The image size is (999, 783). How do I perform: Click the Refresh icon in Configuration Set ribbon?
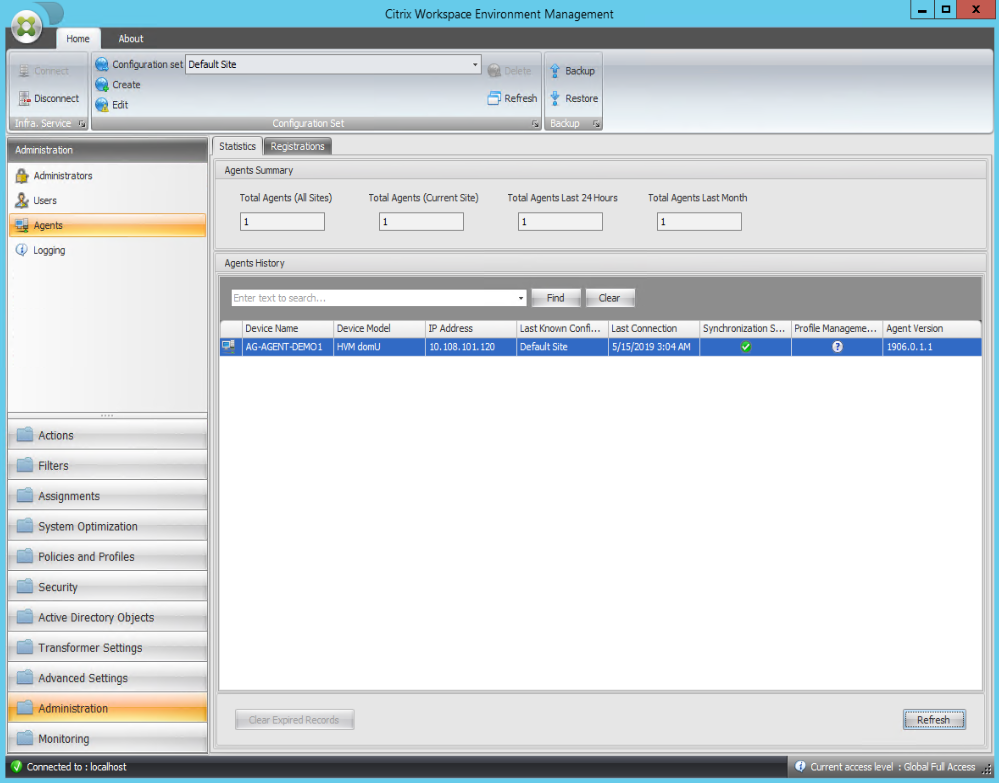point(494,98)
